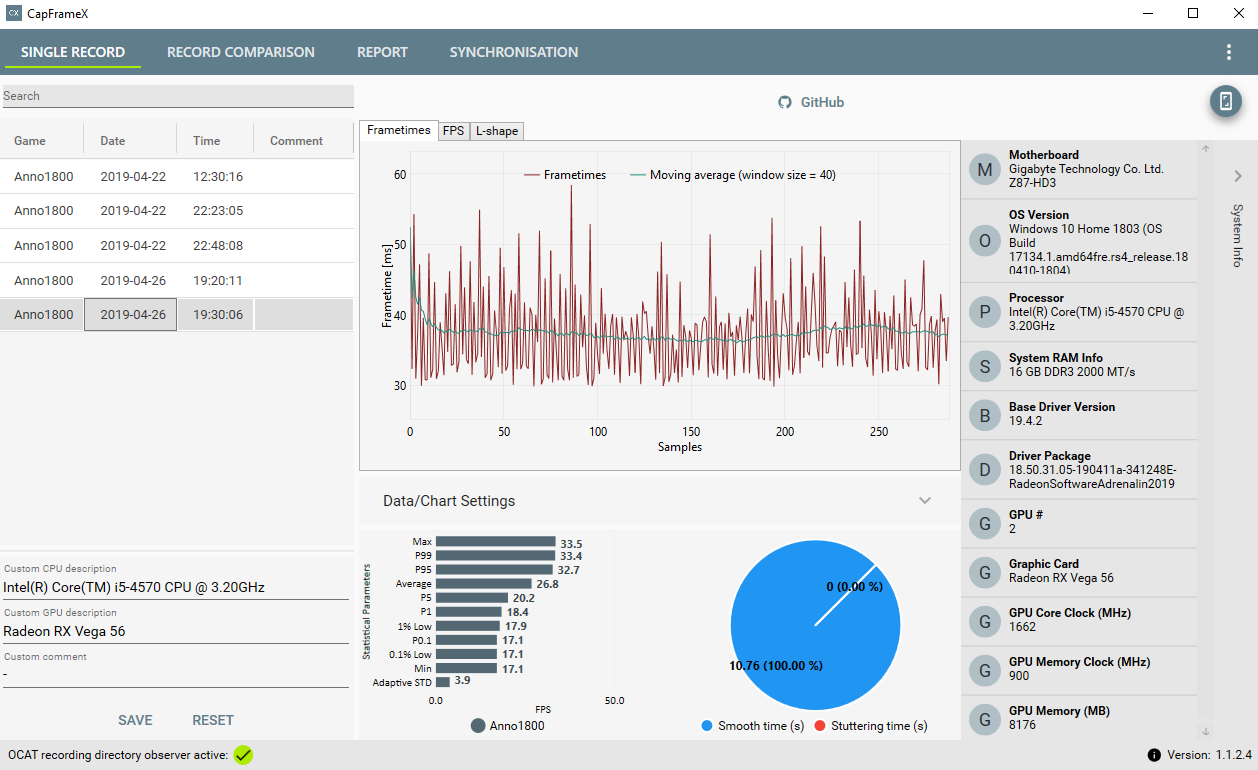Click the Adaptive STD 3.9 bar
This screenshot has height=770, width=1258.
443,681
